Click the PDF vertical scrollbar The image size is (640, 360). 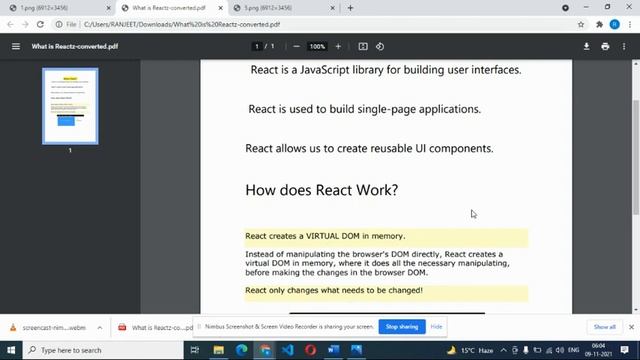[636, 157]
